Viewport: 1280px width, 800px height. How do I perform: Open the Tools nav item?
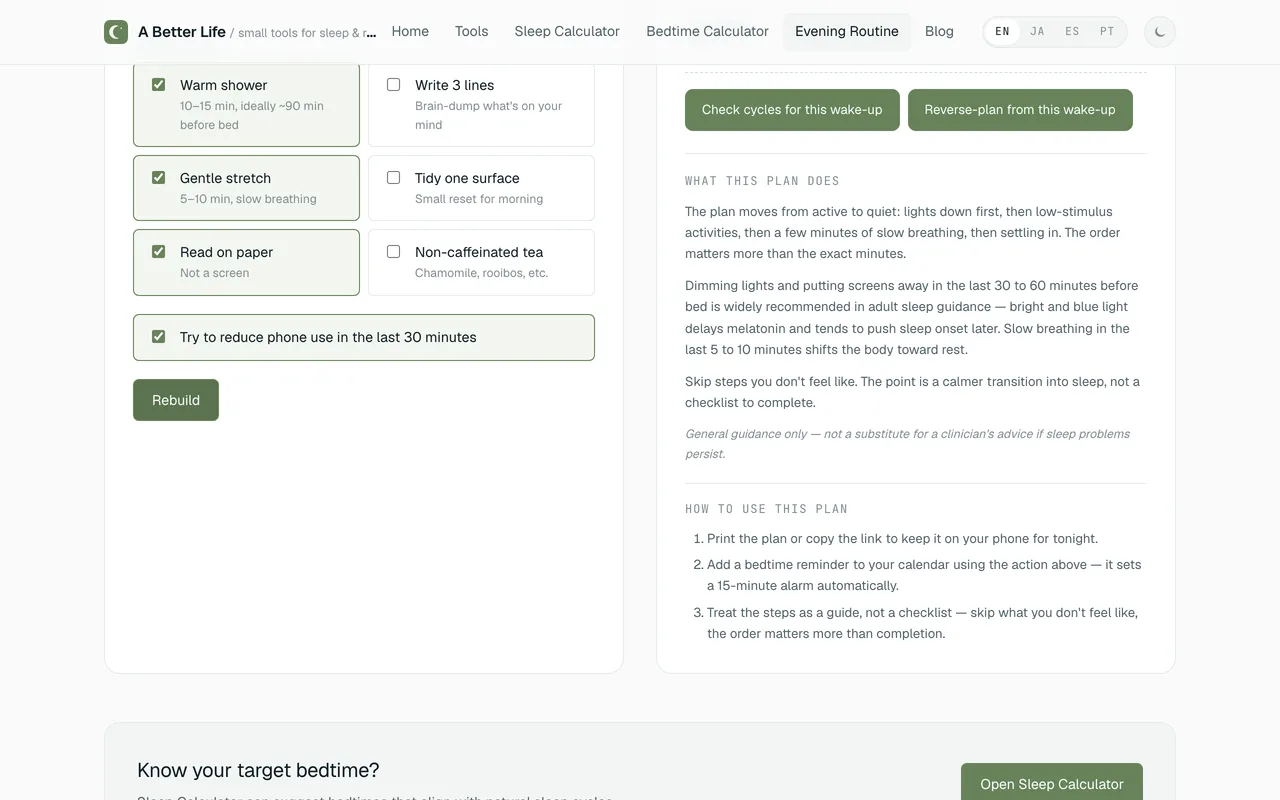[x=472, y=32]
